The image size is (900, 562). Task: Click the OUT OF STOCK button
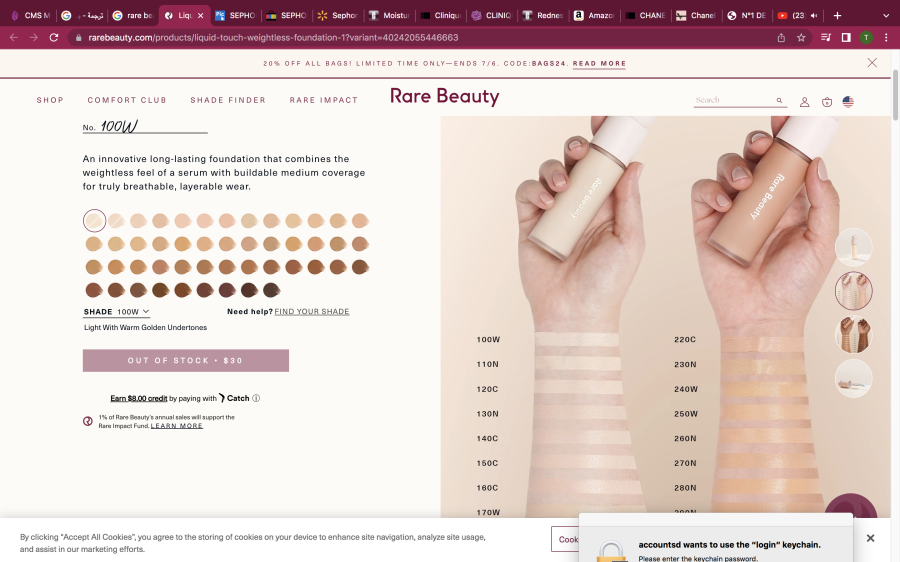coord(185,360)
